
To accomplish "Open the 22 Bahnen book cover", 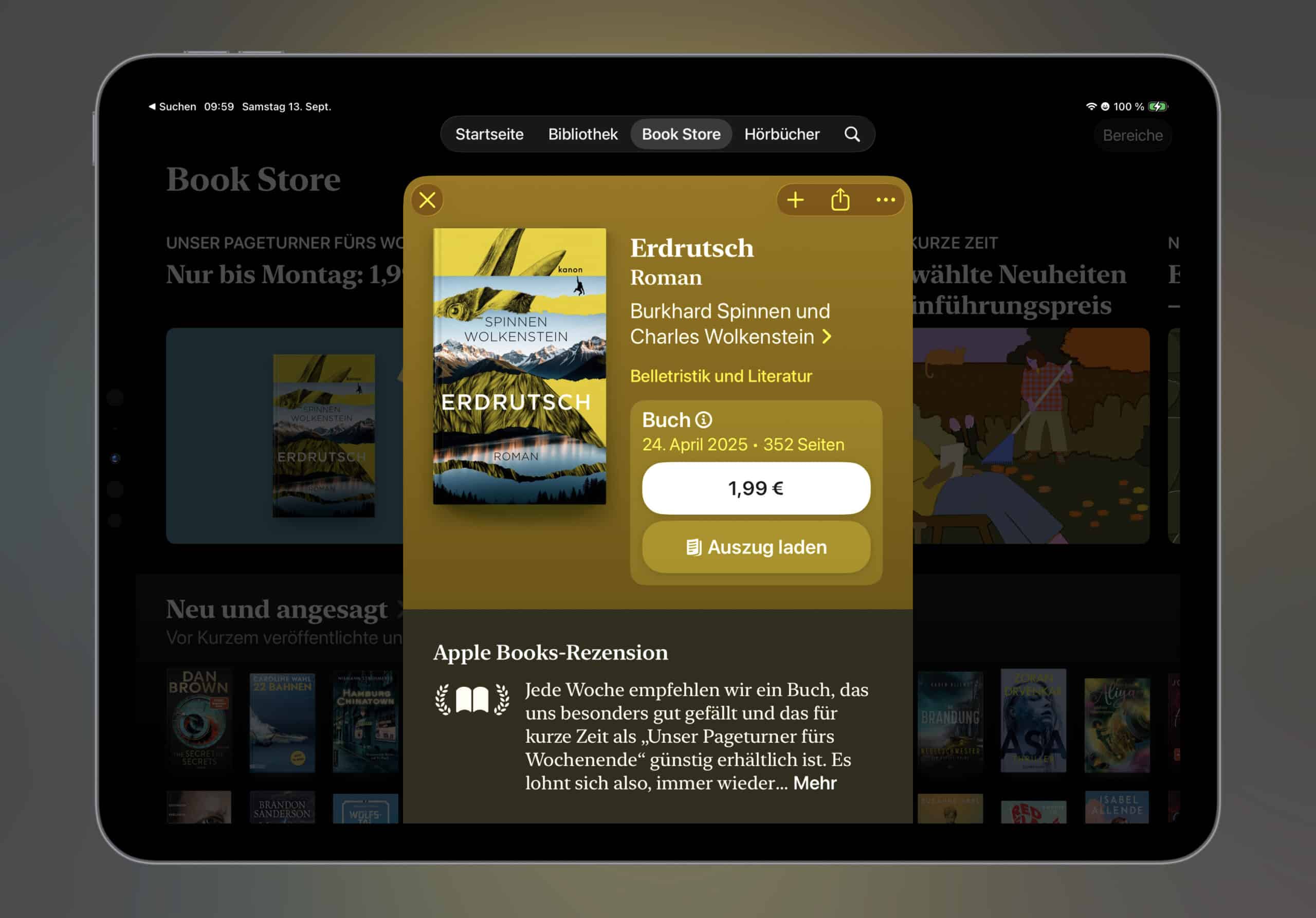I will point(282,723).
